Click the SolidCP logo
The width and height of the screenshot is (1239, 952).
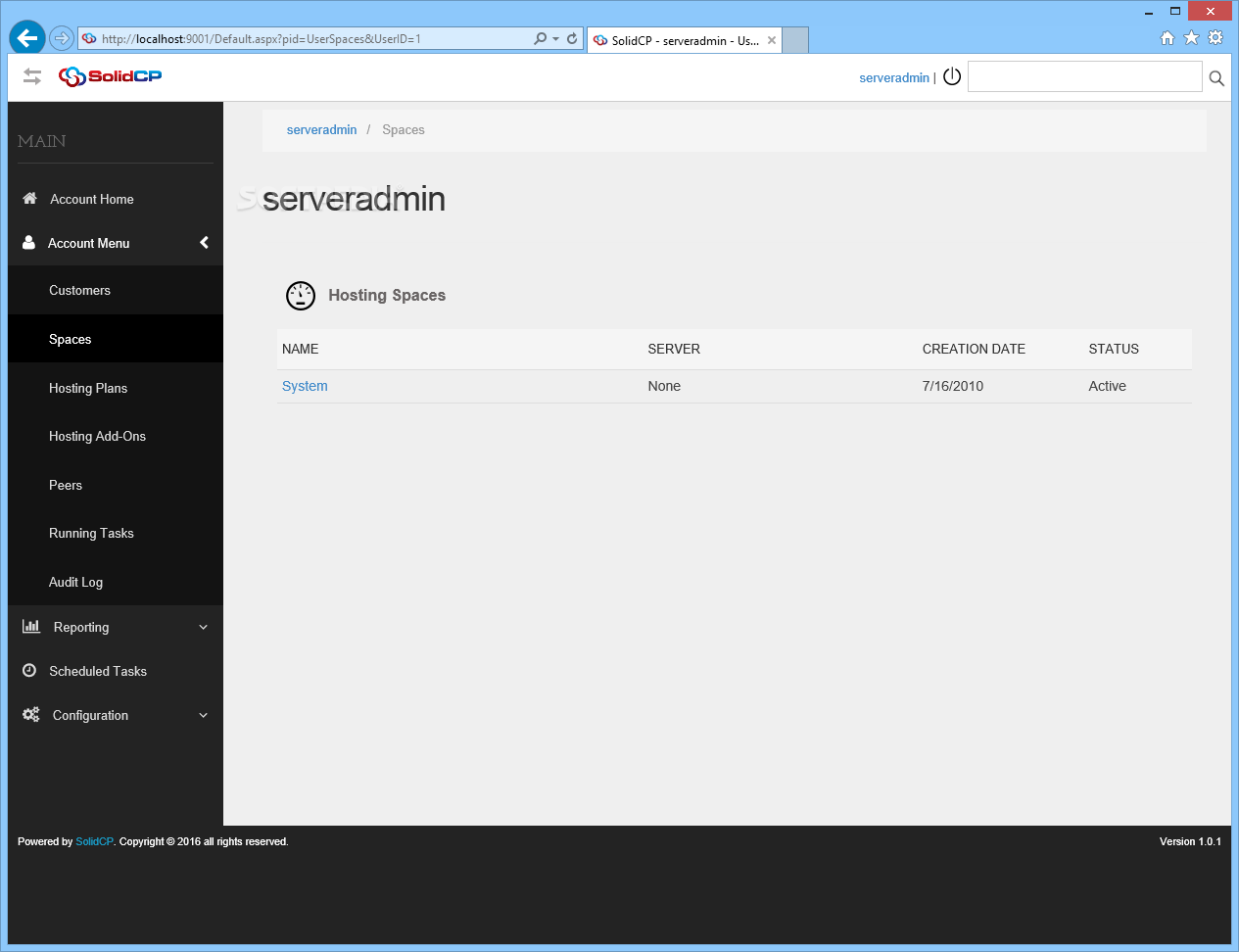coord(110,76)
